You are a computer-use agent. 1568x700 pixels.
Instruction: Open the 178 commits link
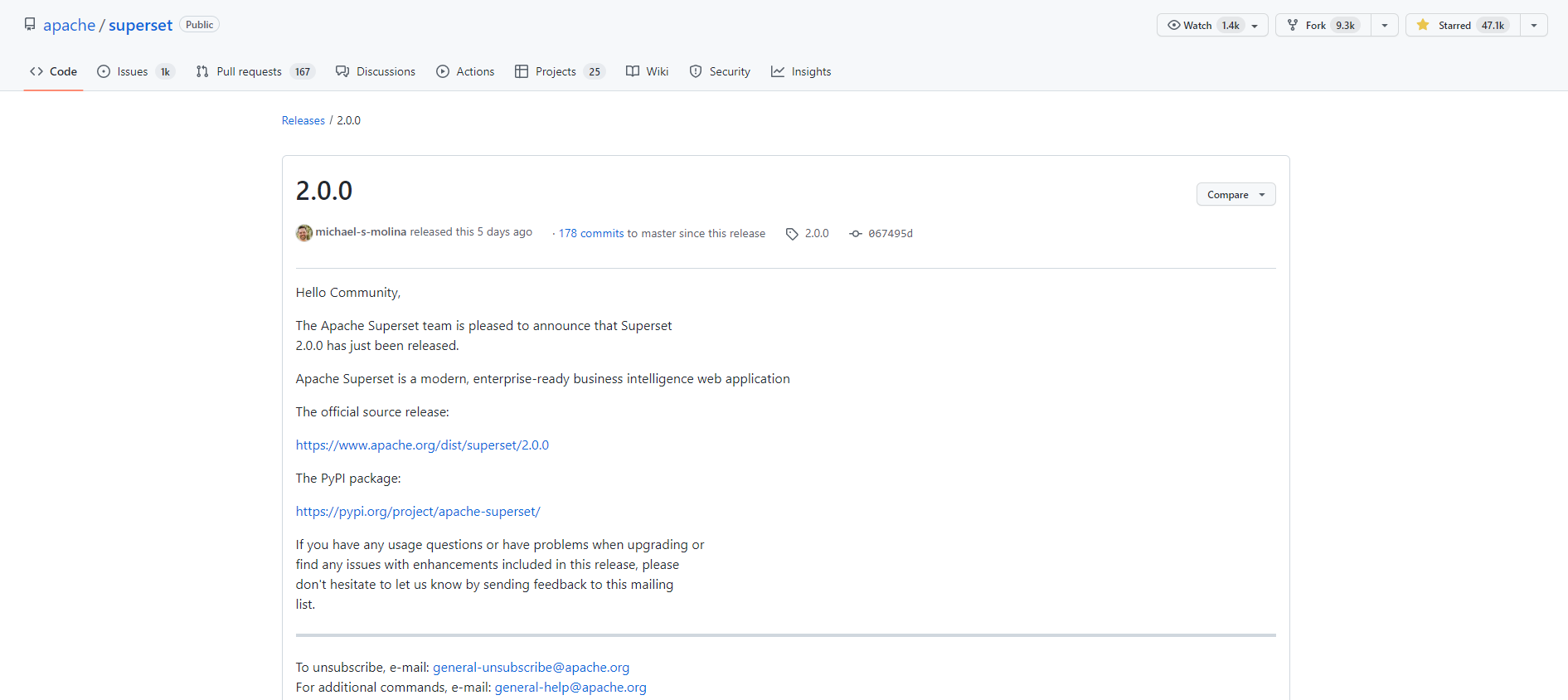591,234
